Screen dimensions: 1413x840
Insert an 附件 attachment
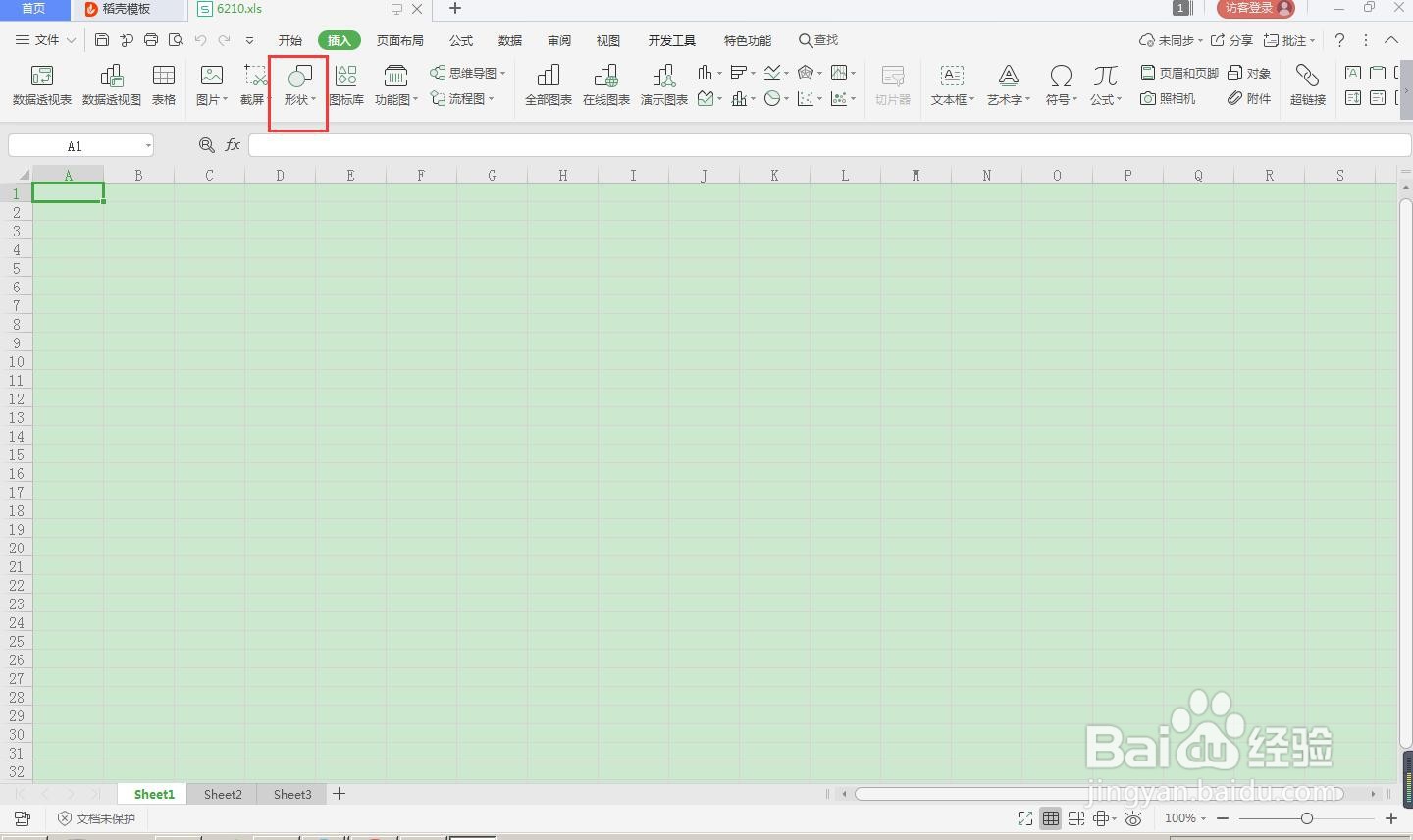(1249, 98)
